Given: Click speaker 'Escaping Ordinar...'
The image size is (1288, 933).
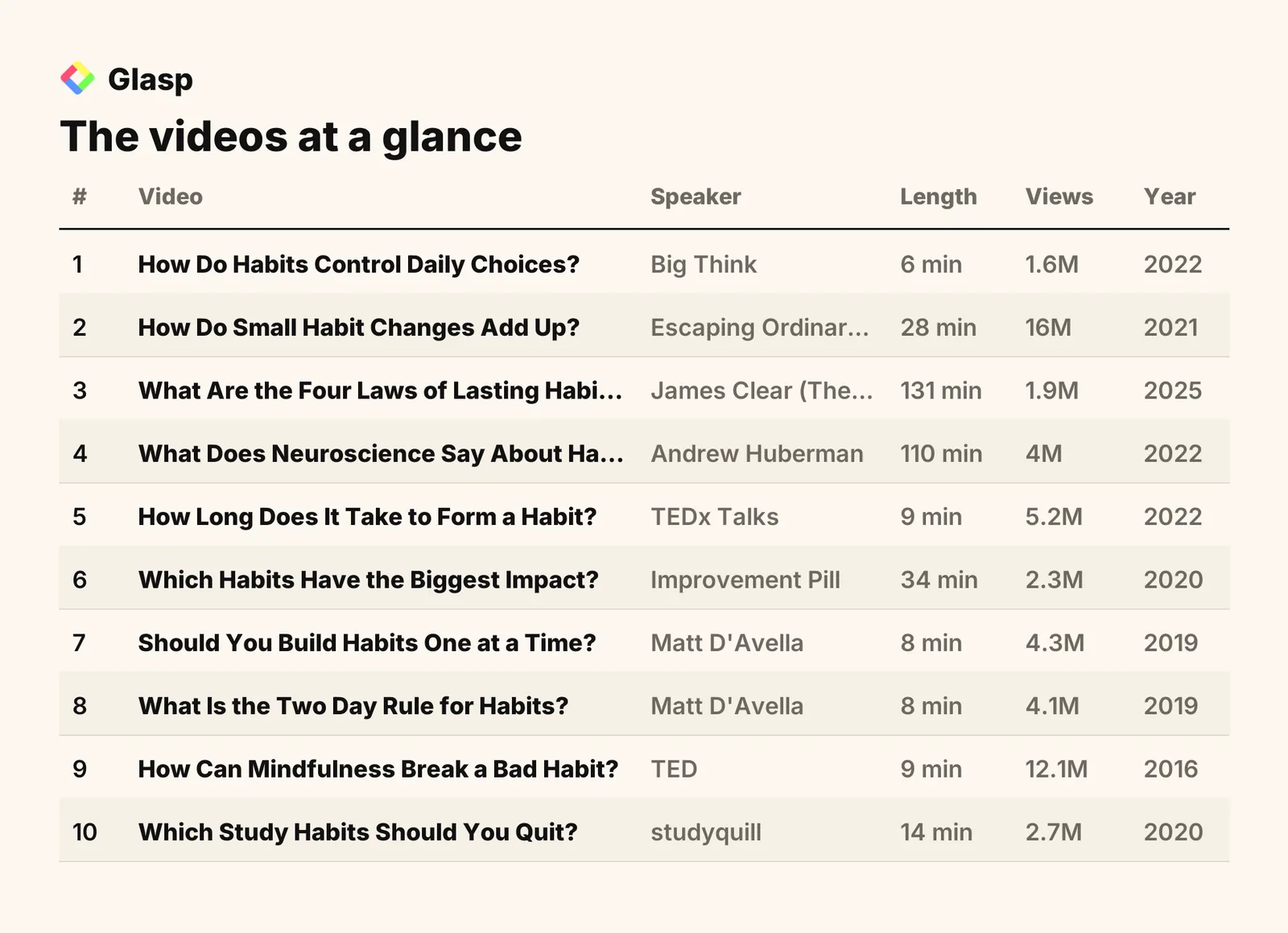Looking at the screenshot, I should (x=760, y=328).
